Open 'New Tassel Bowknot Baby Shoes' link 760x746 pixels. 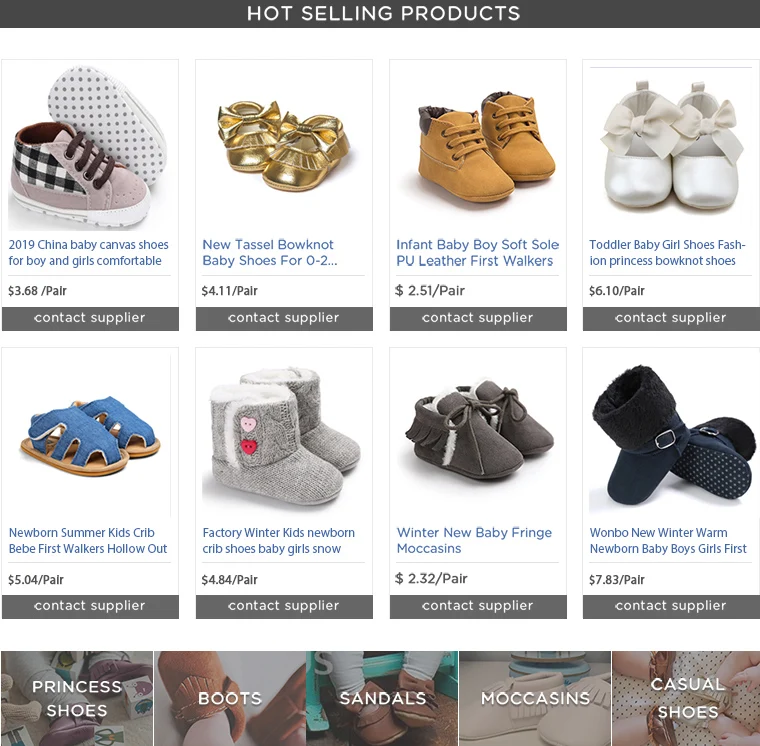click(270, 253)
